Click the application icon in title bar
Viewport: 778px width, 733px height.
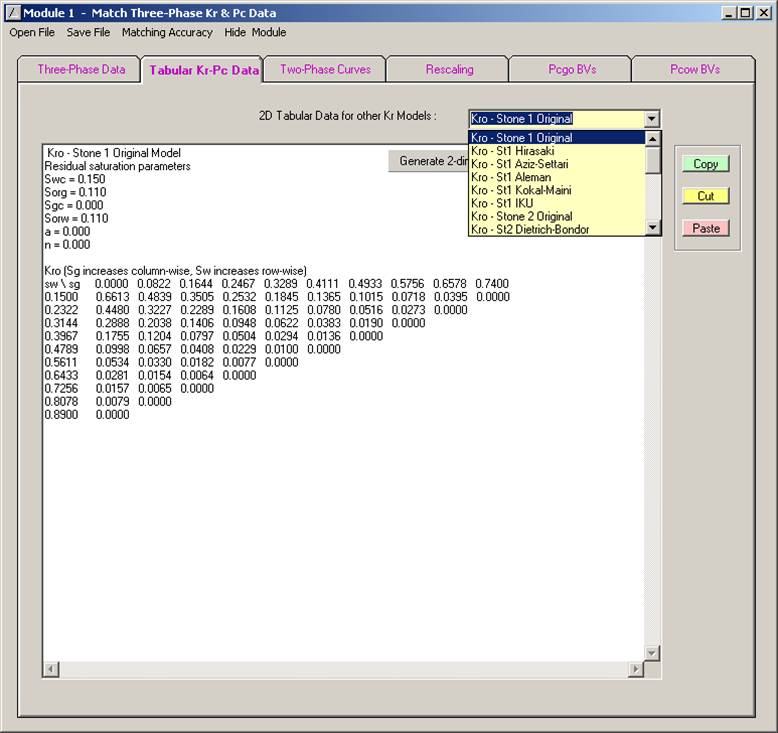click(12, 13)
